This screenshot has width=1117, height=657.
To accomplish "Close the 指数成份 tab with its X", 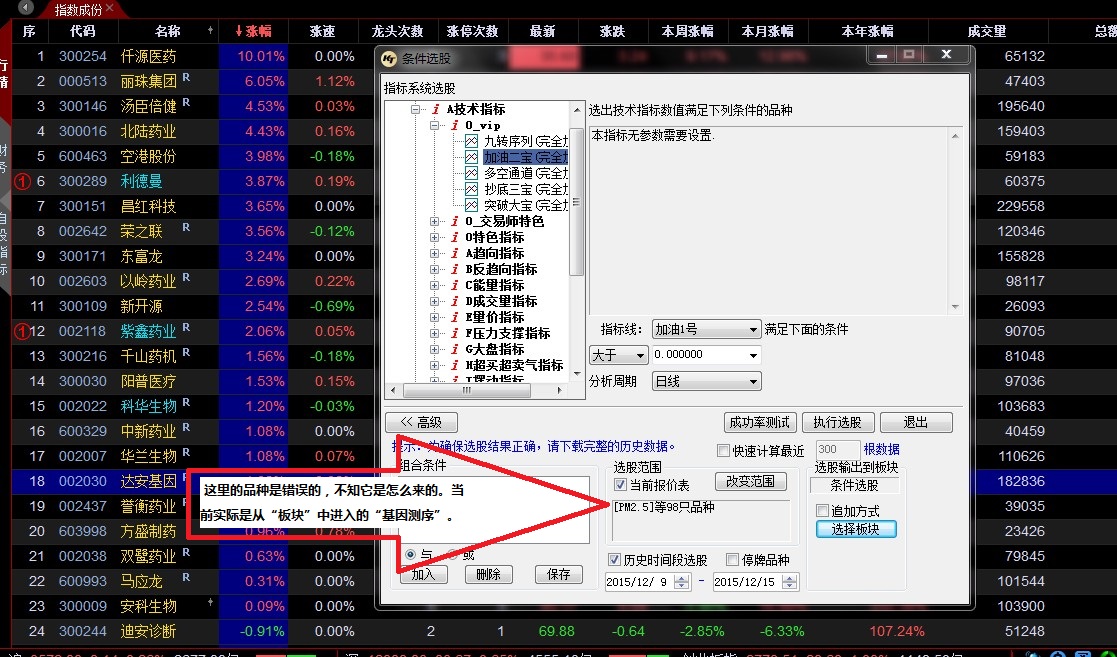I will [x=109, y=8].
